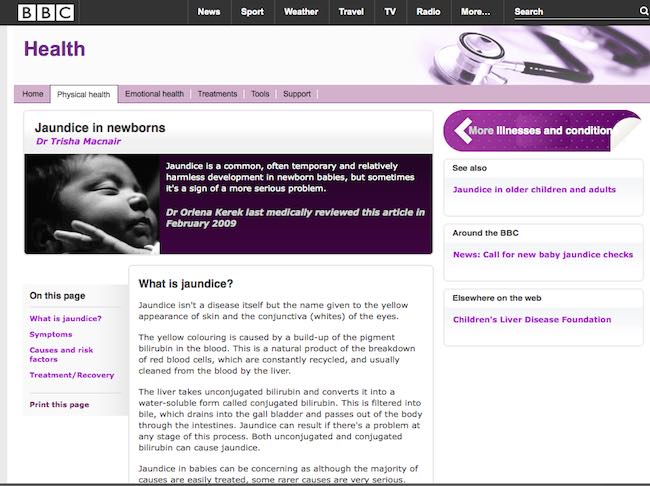The width and height of the screenshot is (650, 486).
Task: Open News: Call for new baby jaundice checks
Action: [543, 255]
